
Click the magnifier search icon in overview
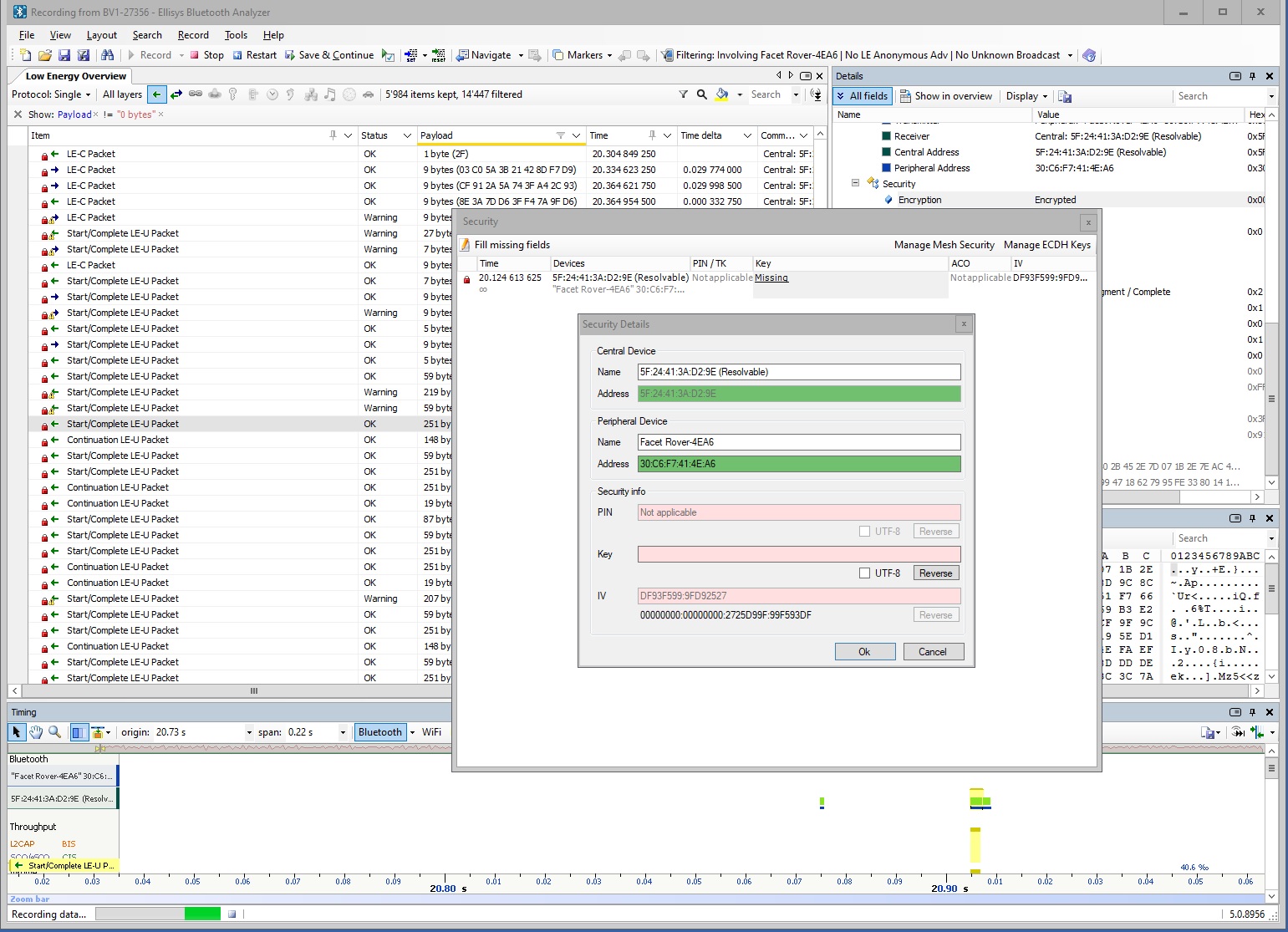pos(702,94)
